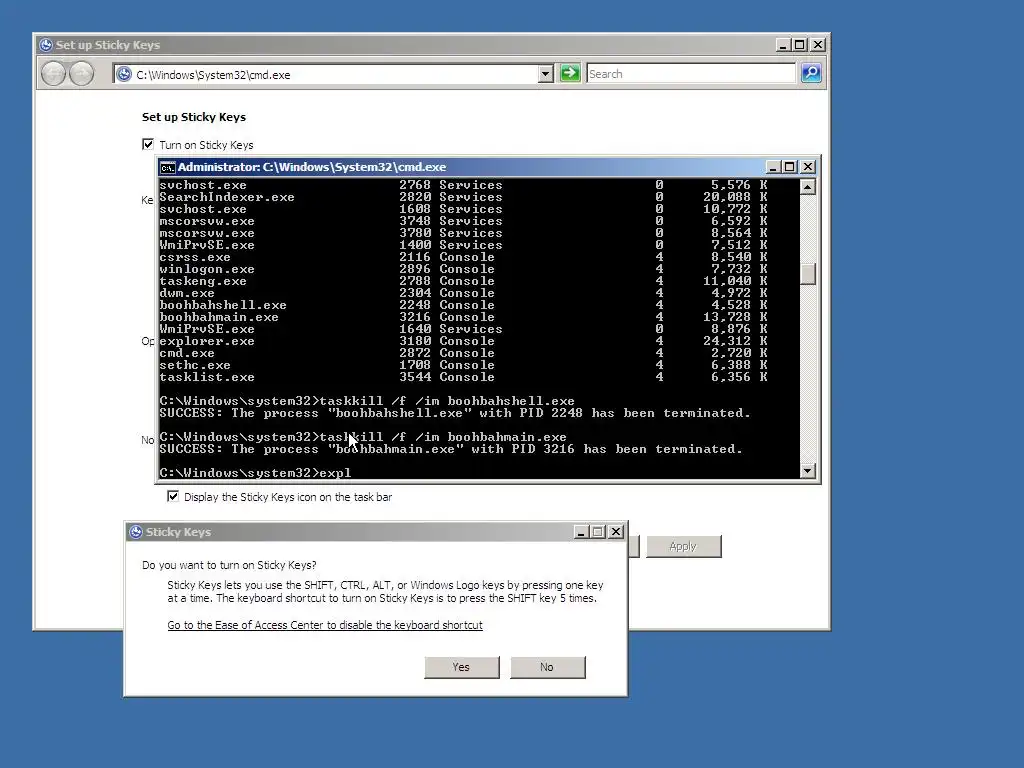Click the cmd scrollbar thumb

pos(808,274)
